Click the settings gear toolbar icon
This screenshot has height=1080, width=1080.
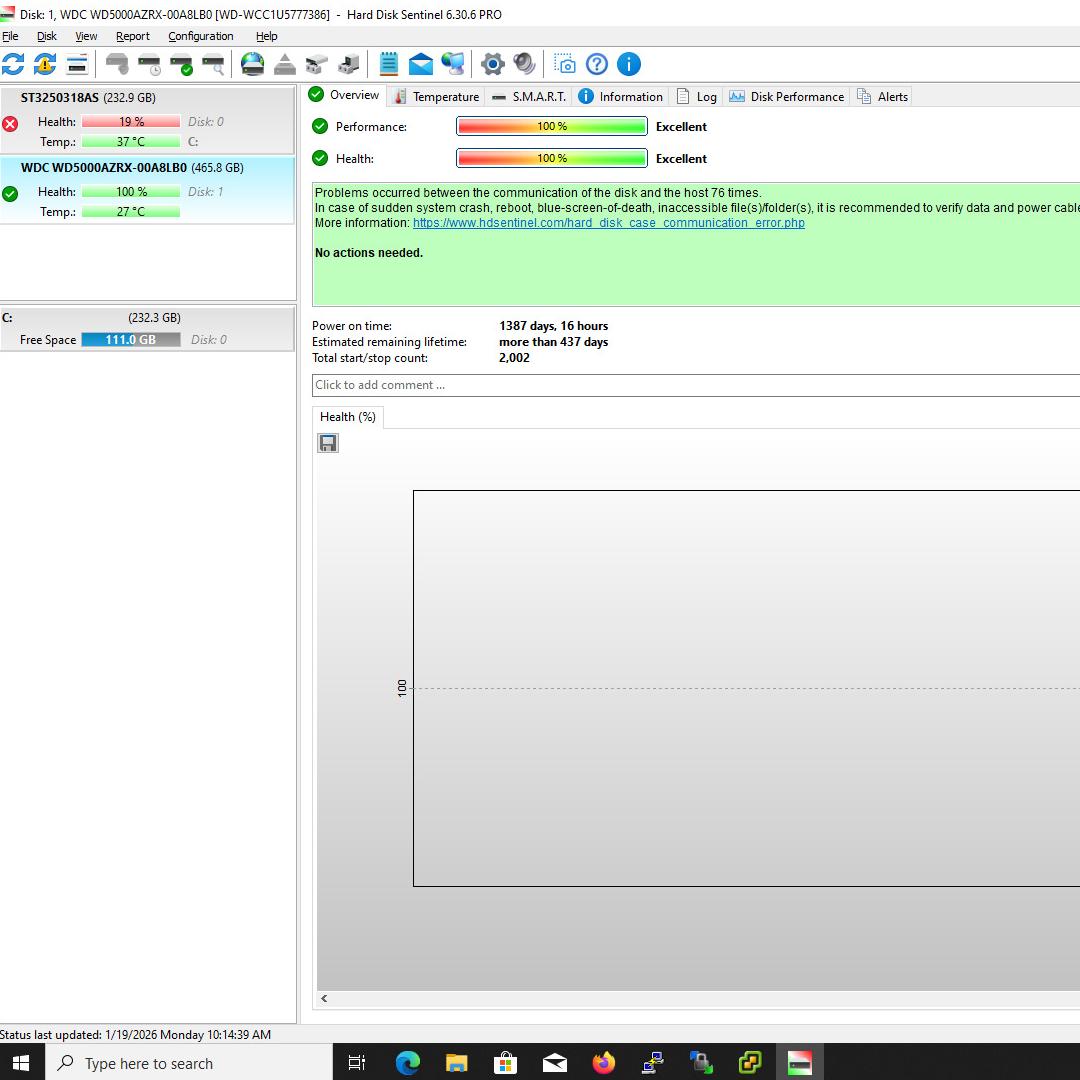tap(492, 64)
